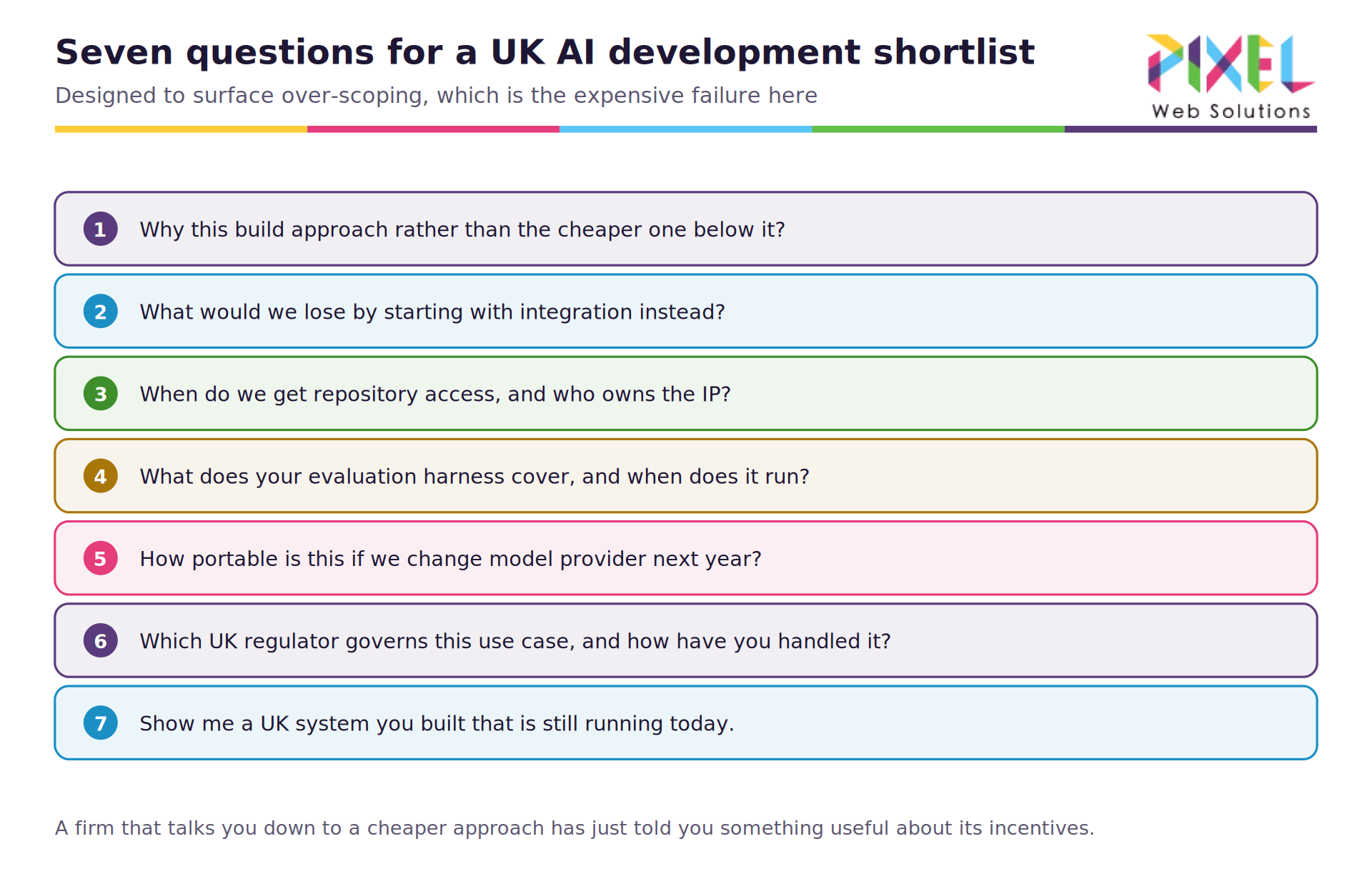Click the UK regulator question text

(515, 641)
